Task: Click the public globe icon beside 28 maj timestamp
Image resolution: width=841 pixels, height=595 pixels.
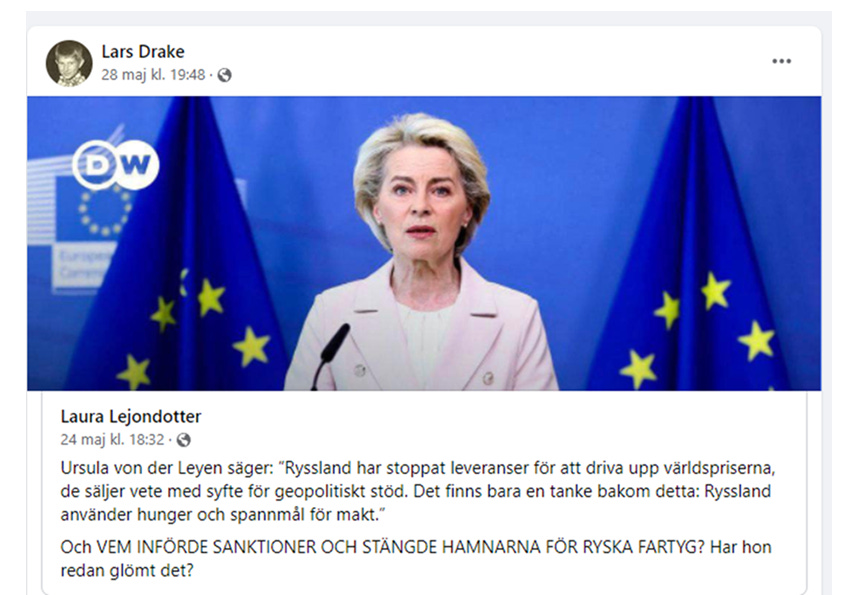Action: tap(225, 75)
